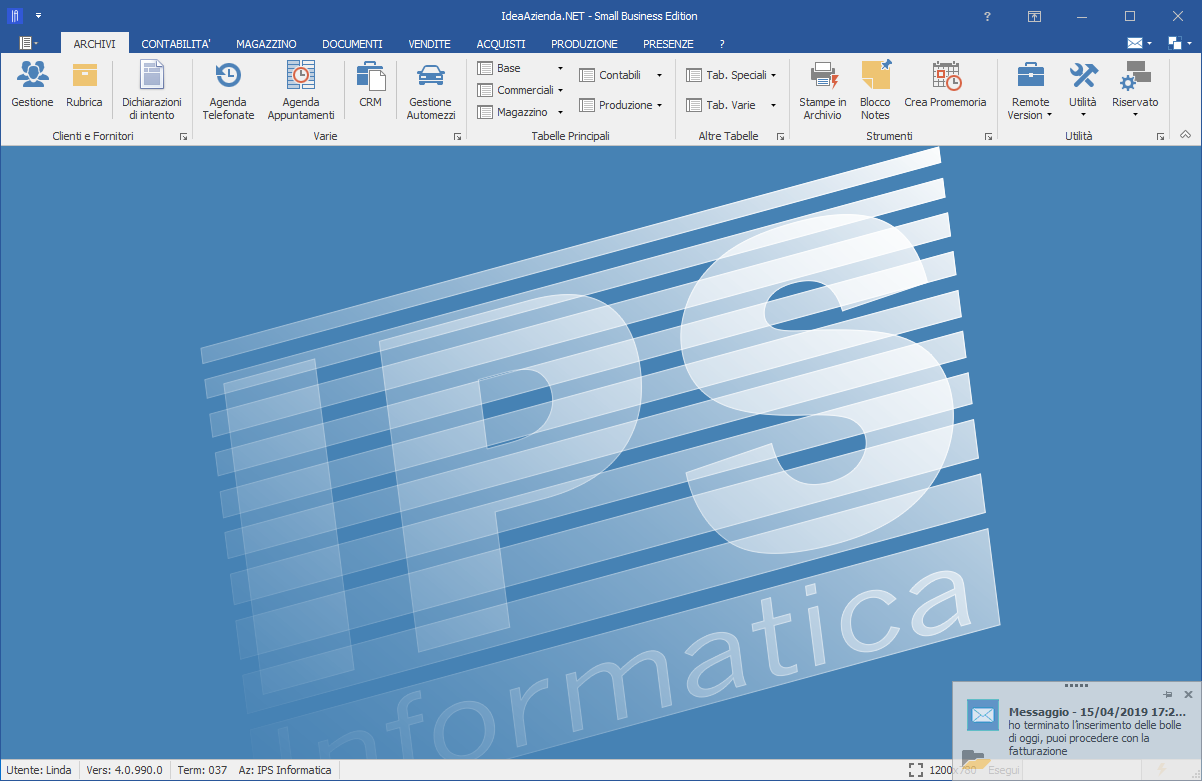The height and width of the screenshot is (781, 1202).
Task: Switch to the VENDITE tab
Action: coord(430,44)
